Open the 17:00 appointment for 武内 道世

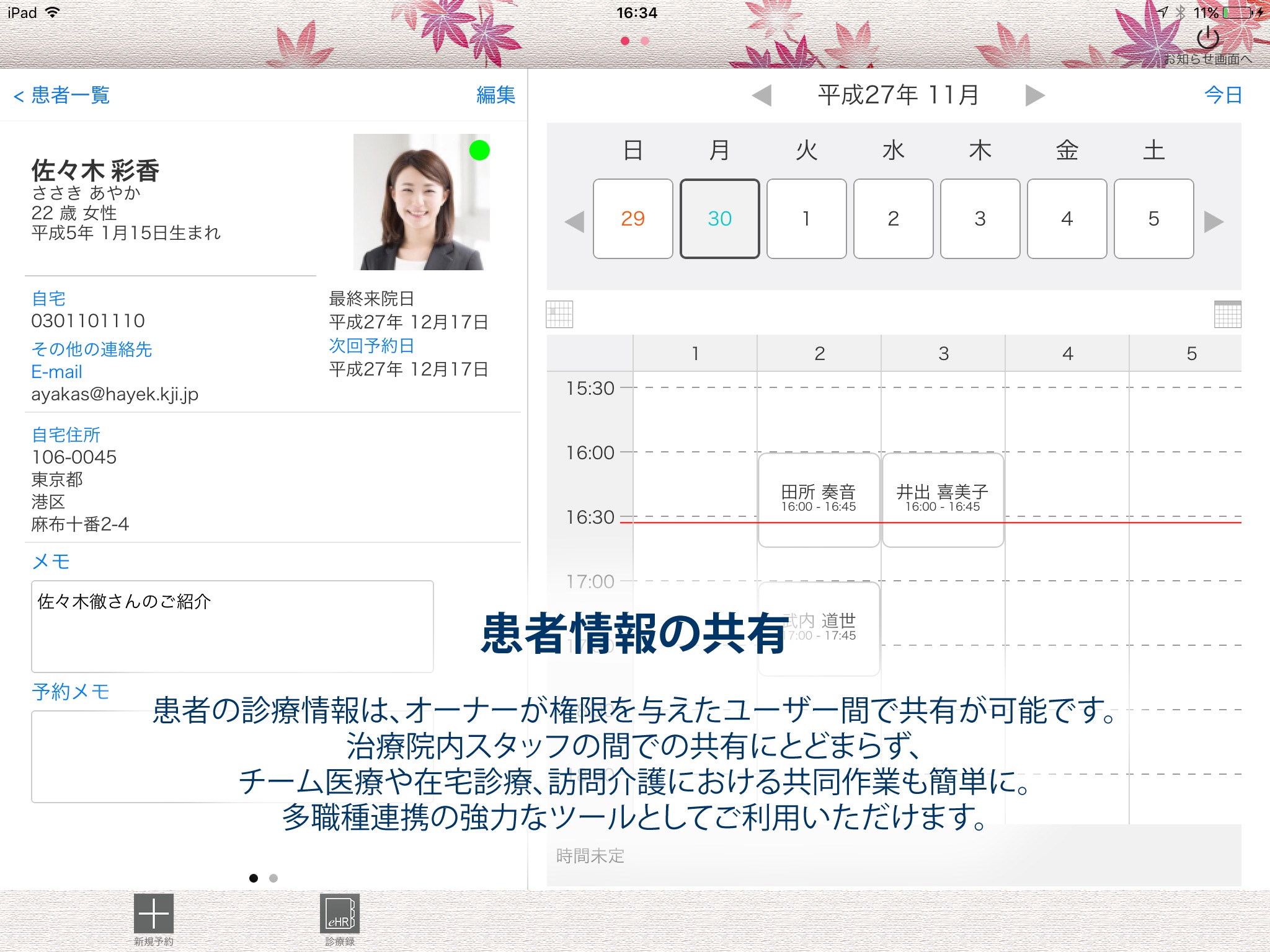coord(819,628)
